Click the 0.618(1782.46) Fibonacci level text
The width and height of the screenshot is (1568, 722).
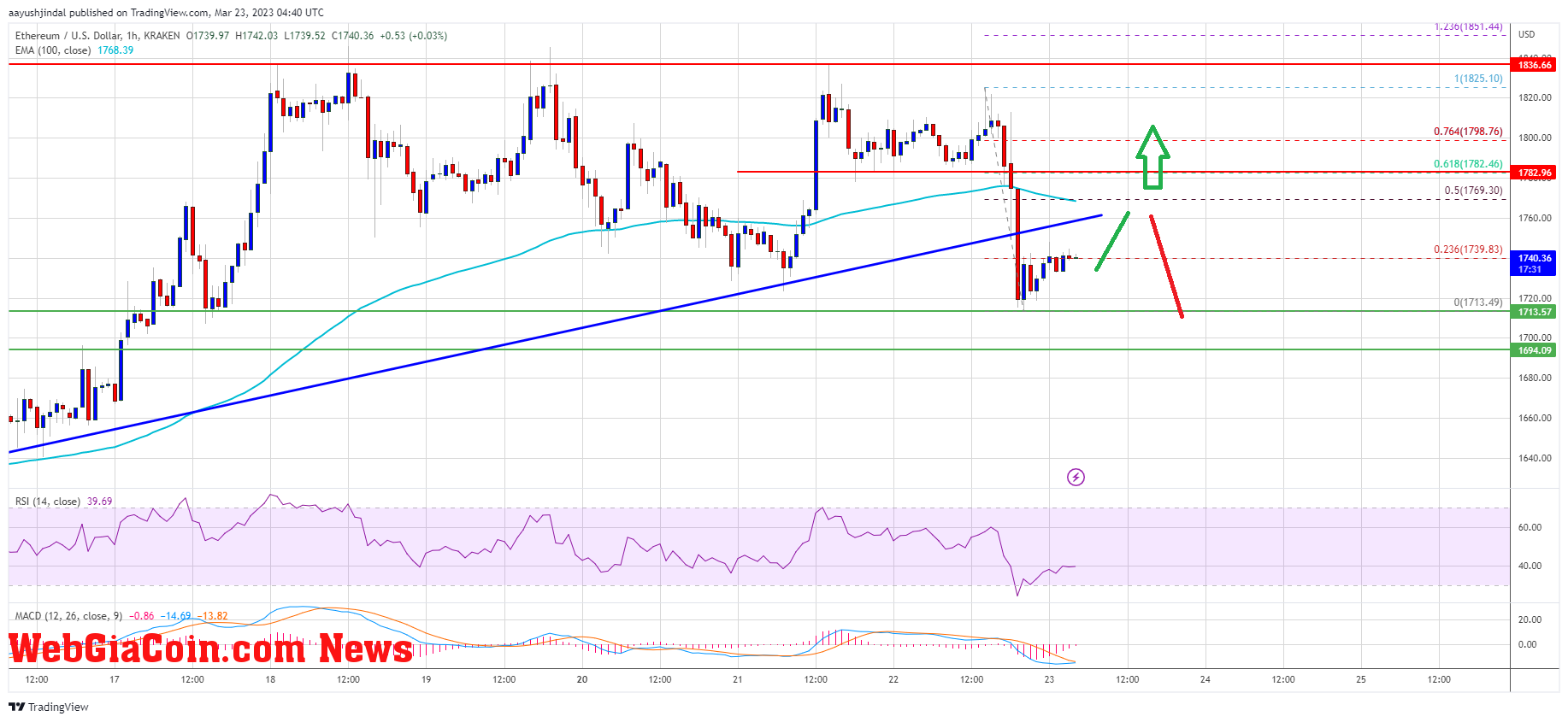[1468, 164]
